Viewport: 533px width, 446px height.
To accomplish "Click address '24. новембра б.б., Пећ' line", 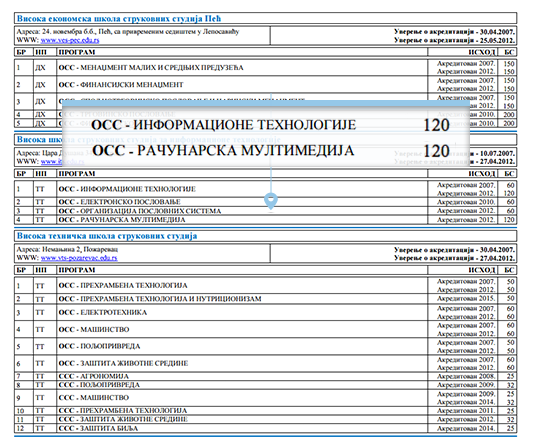I will (128, 32).
